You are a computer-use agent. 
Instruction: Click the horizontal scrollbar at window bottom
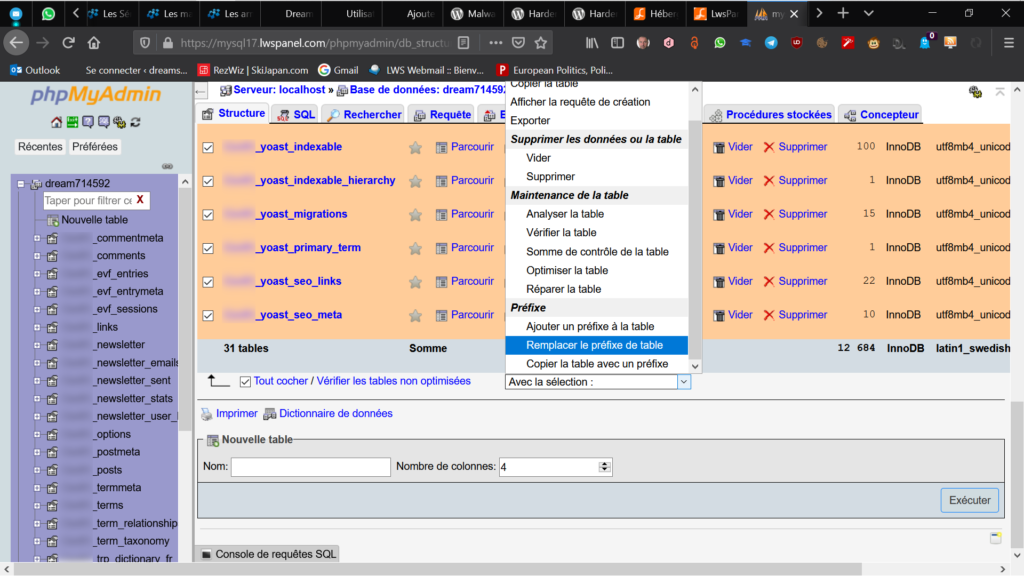tap(438, 569)
